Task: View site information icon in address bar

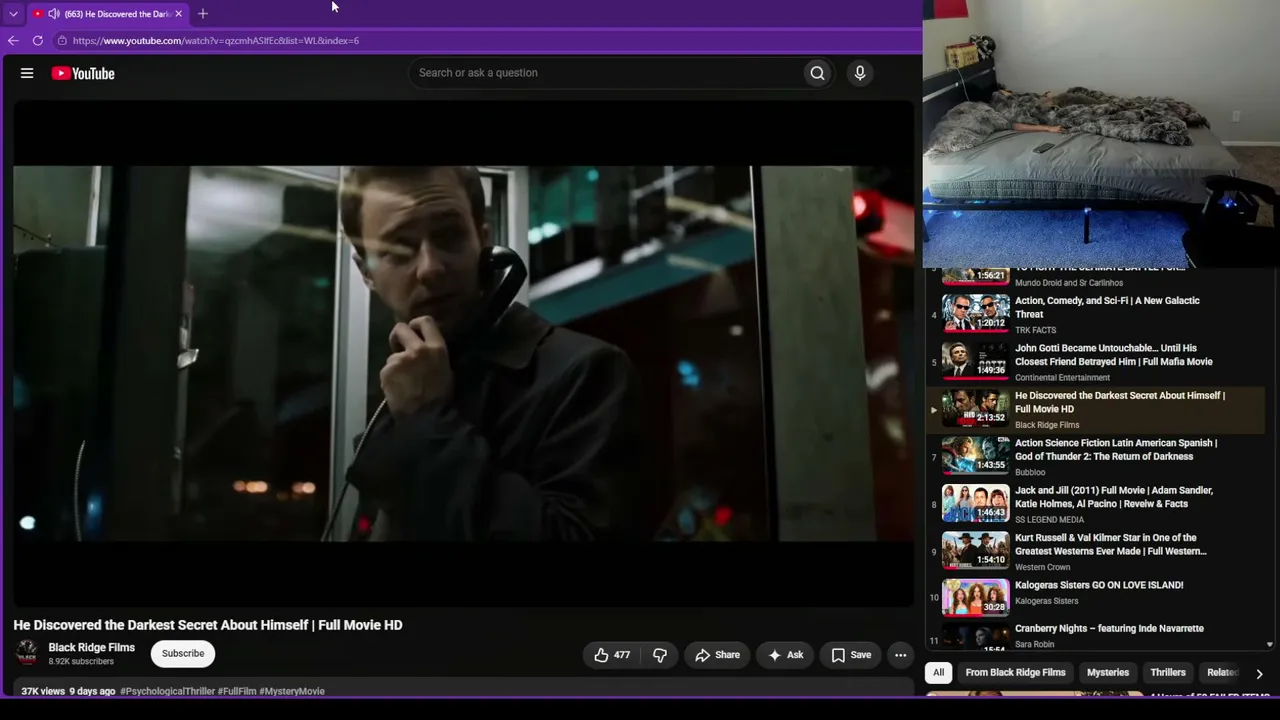Action: pos(62,41)
